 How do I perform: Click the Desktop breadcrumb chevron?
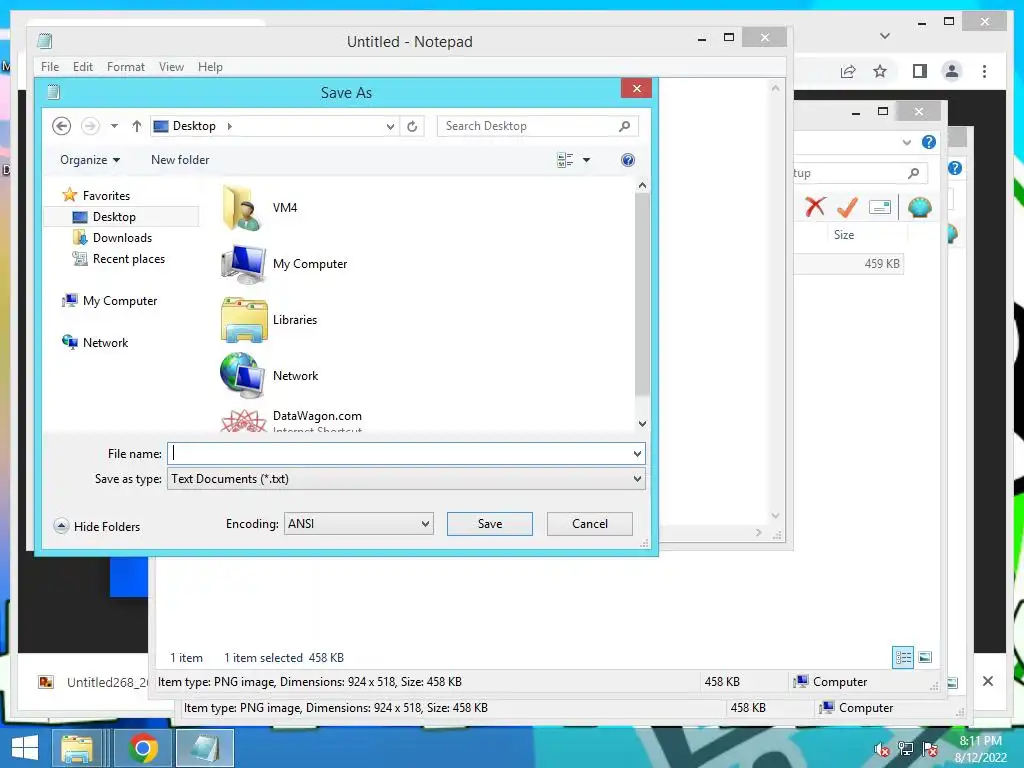point(229,126)
